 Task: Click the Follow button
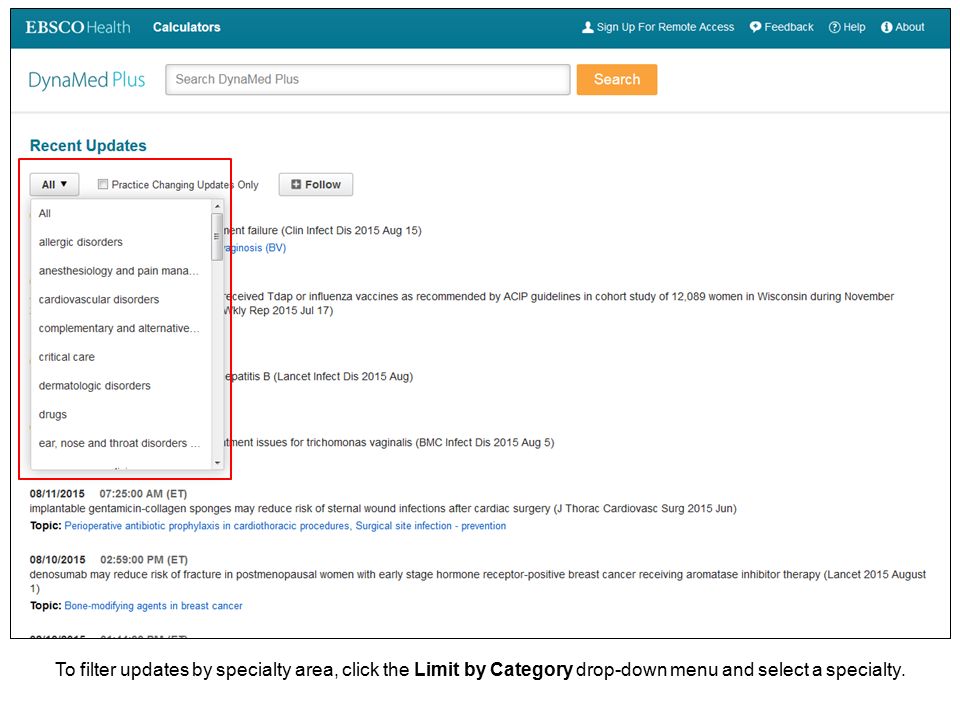(316, 184)
